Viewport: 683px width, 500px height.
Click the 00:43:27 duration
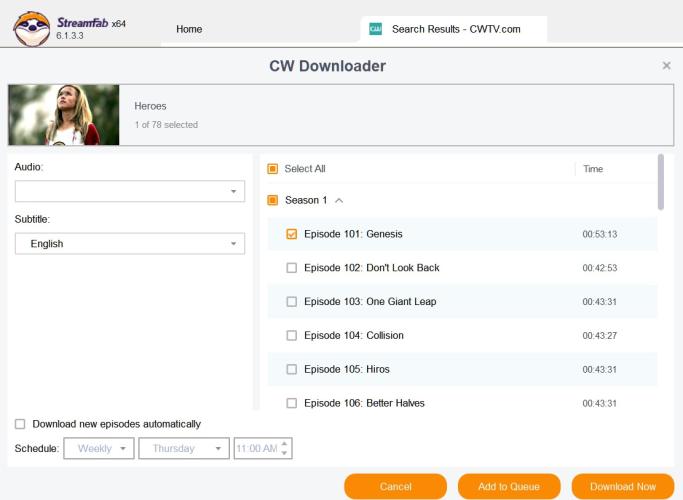point(600,336)
